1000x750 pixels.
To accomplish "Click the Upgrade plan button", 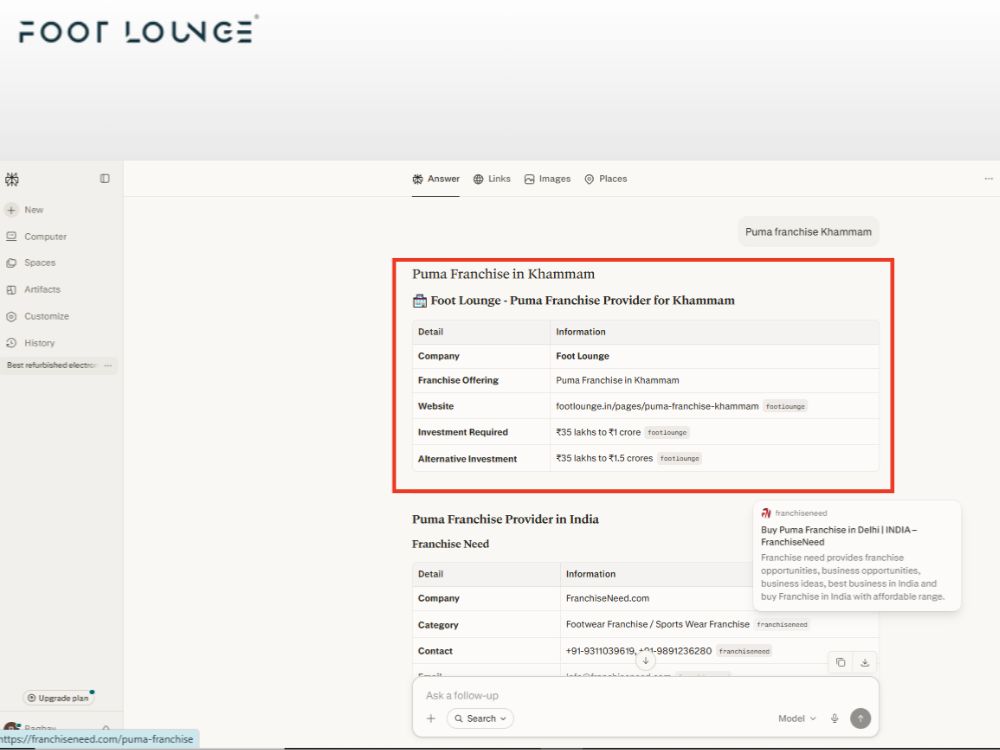I will click(58, 698).
